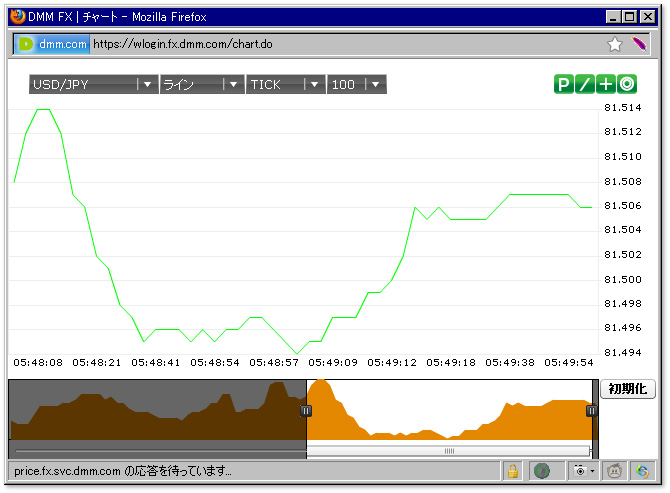Click the status text price.fx.svc.dmm.com
Image resolution: width=670 pixels, height=493 pixels.
[x=67, y=471]
